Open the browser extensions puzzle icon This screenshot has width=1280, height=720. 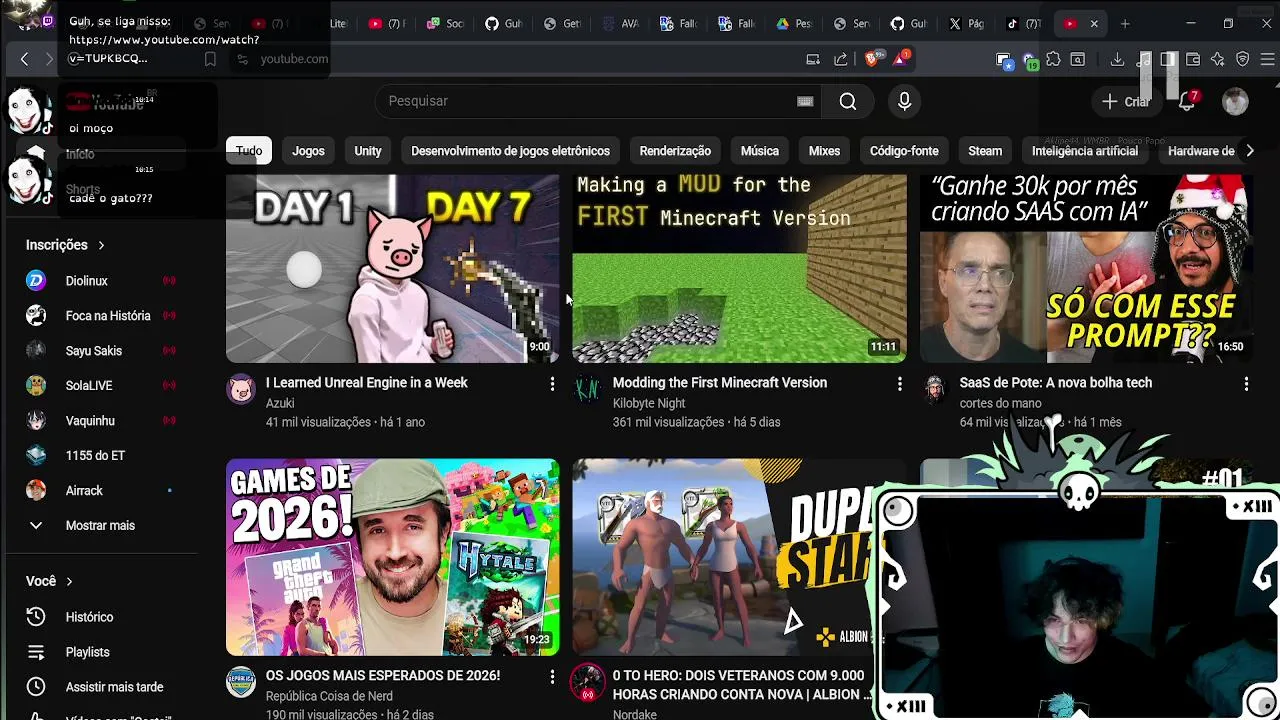click(1053, 59)
